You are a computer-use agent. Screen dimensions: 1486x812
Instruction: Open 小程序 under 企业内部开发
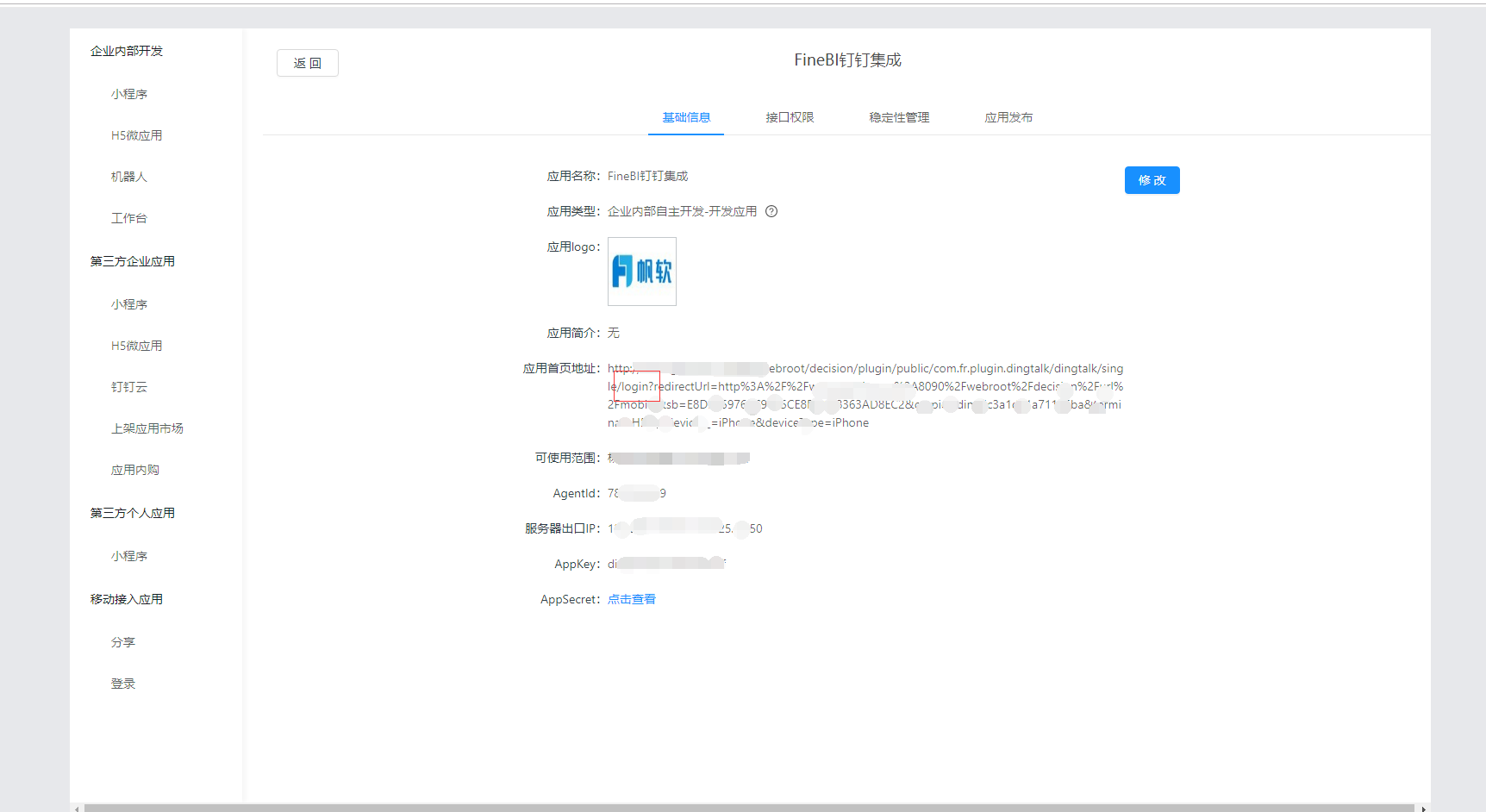(129, 94)
